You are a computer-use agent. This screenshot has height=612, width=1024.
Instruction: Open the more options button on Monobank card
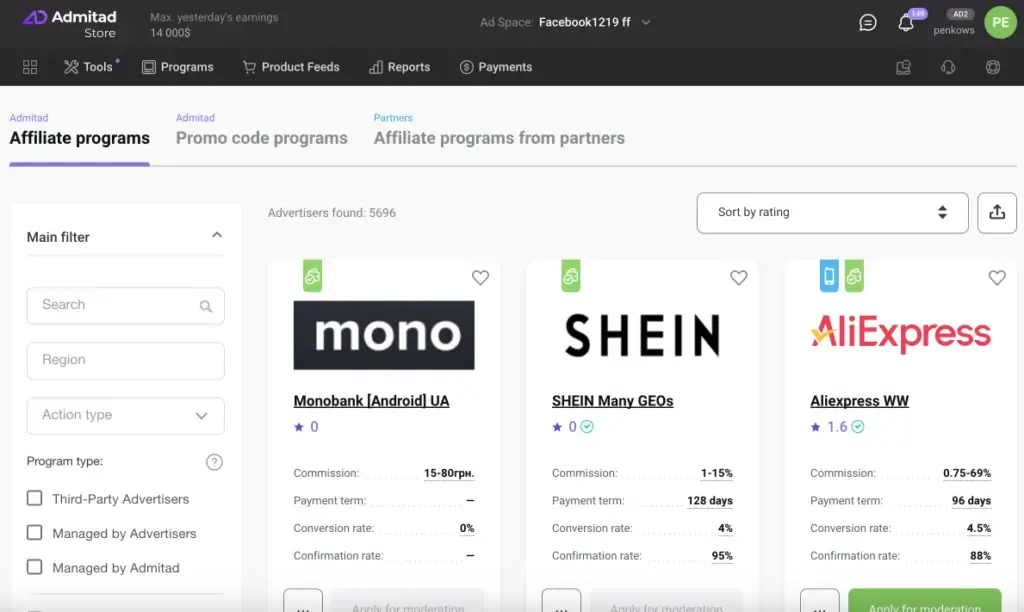[303, 601]
